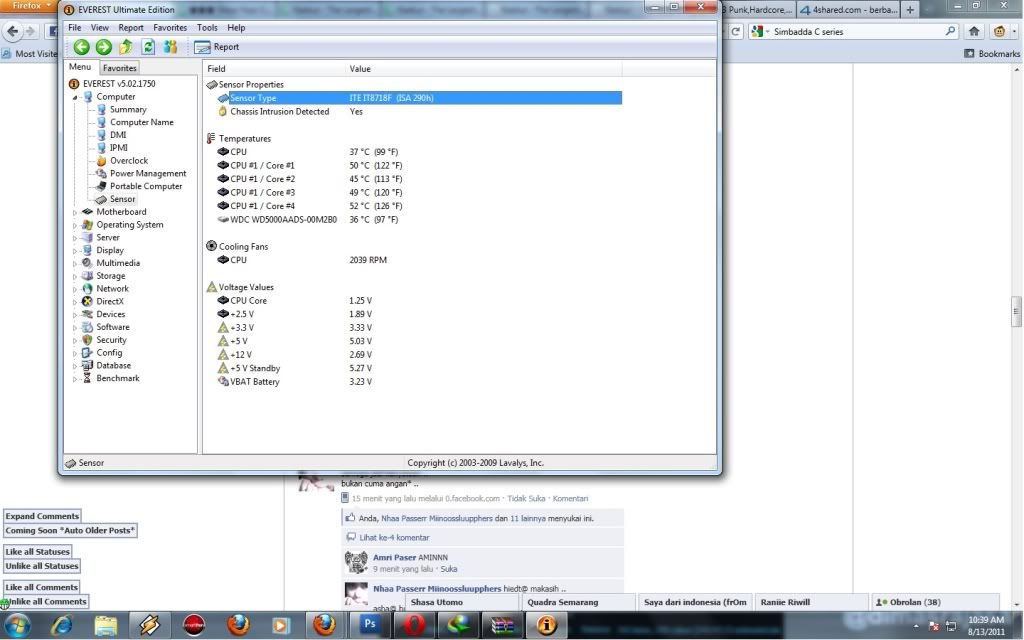The width and height of the screenshot is (1024, 640).
Task: Click the Config tree icon
Action: (x=87, y=353)
